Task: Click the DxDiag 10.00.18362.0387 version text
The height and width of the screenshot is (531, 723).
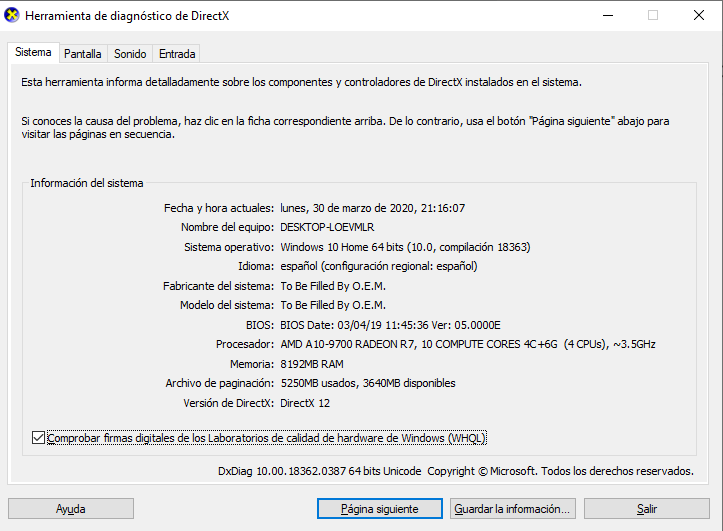Action: tap(320, 471)
